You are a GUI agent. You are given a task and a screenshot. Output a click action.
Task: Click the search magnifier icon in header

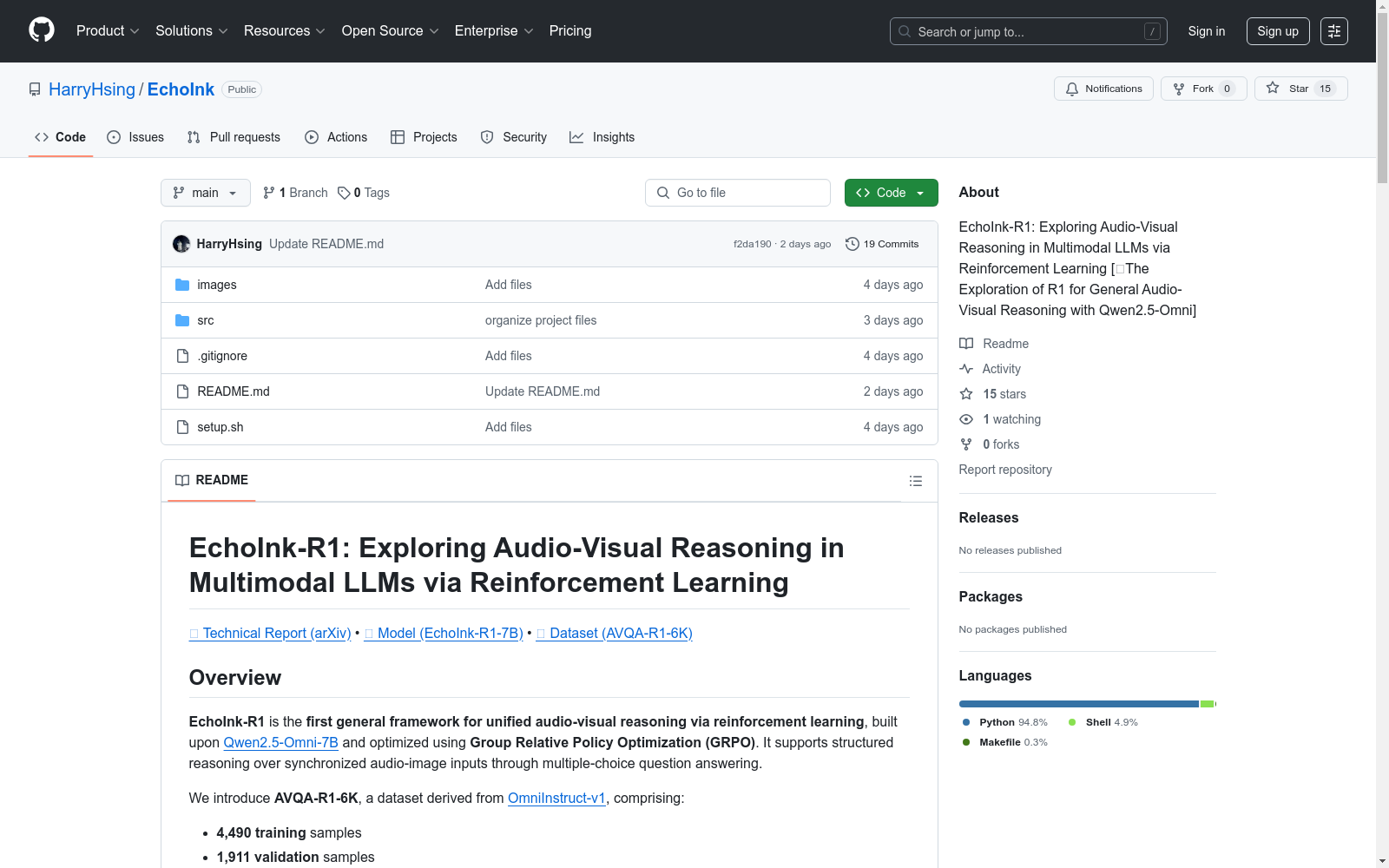(905, 31)
